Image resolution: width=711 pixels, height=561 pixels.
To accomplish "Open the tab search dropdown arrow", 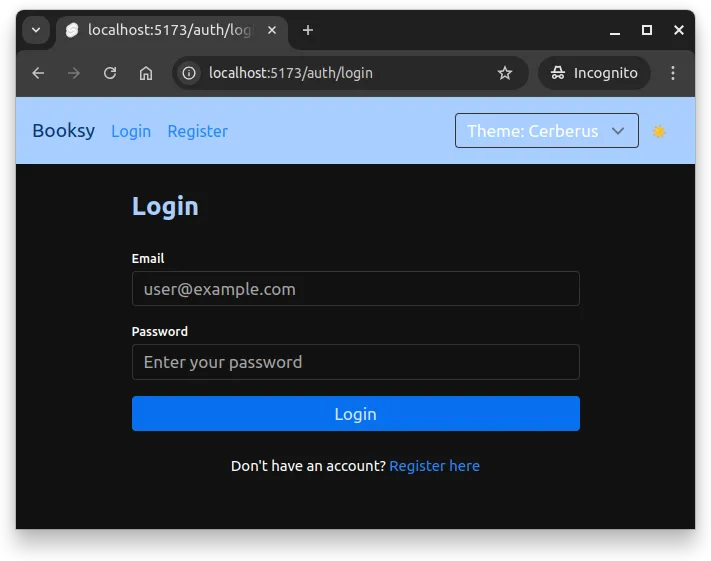I will (x=36, y=30).
